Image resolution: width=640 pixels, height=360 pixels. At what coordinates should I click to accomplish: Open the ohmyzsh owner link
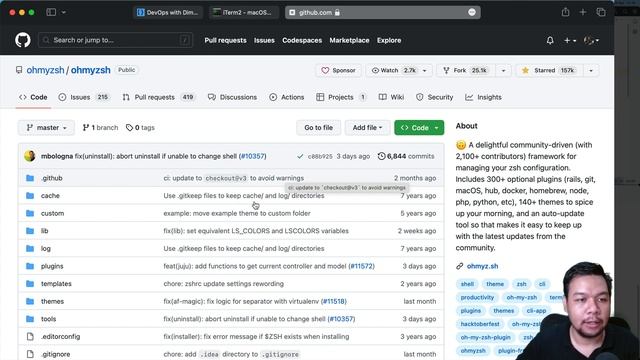[45, 70]
